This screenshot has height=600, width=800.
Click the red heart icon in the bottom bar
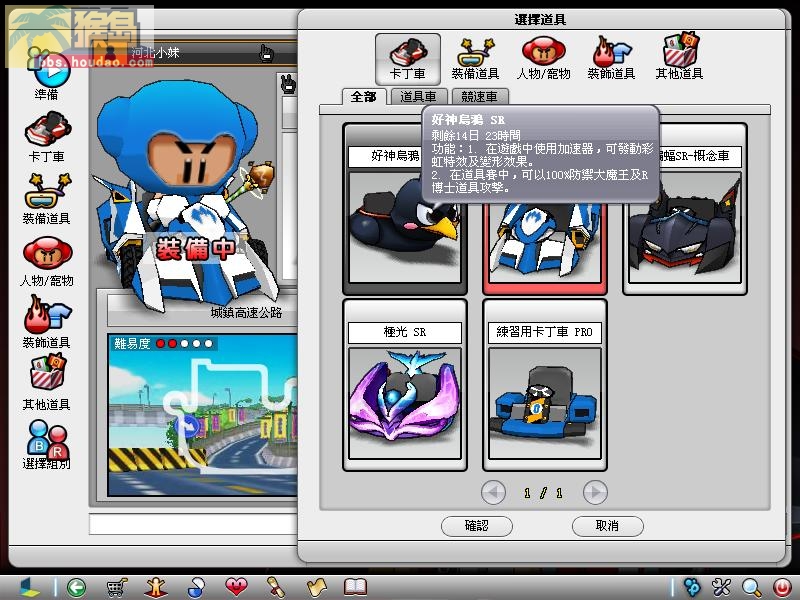[236, 587]
